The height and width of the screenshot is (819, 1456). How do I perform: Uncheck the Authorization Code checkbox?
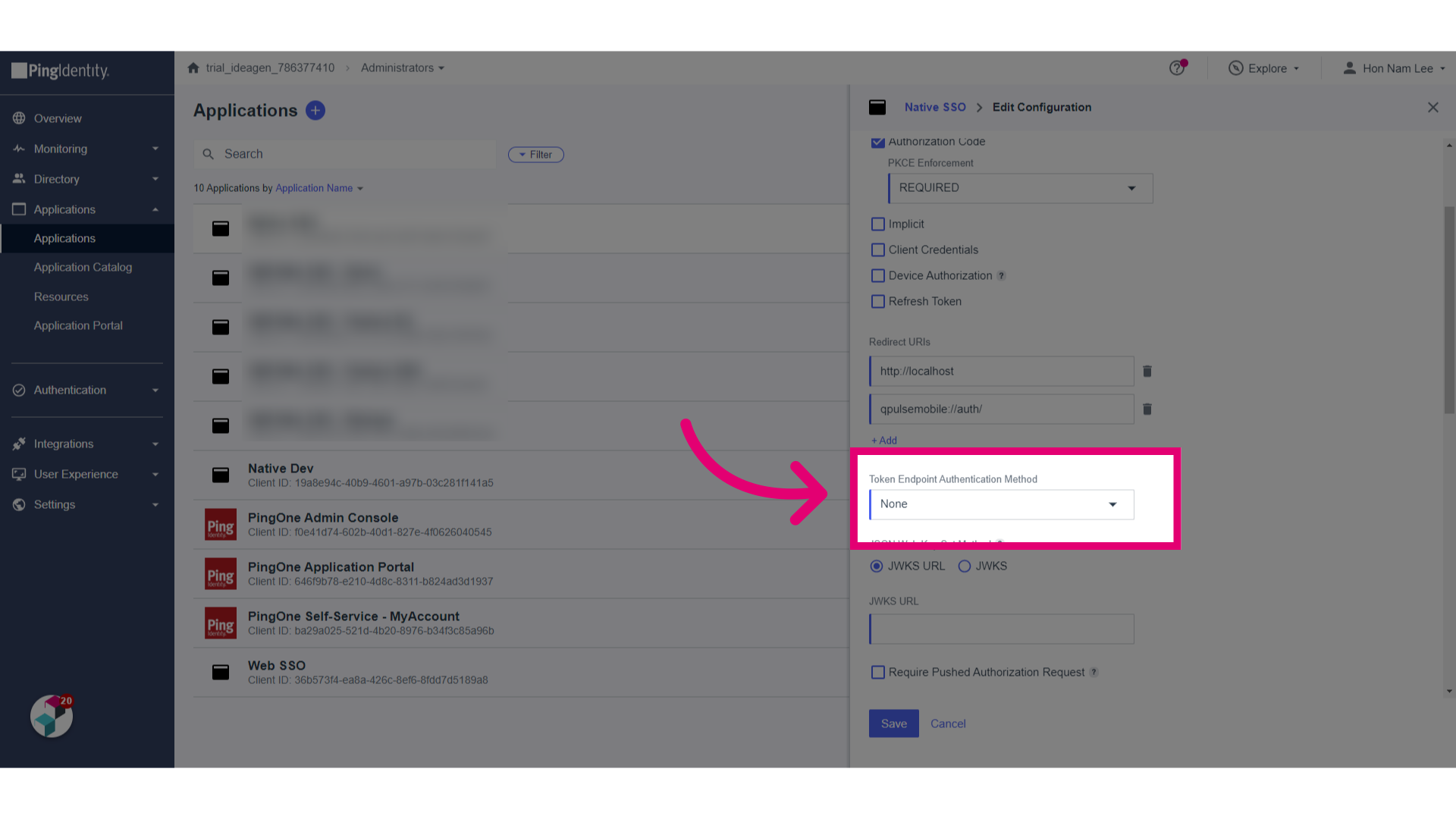click(x=878, y=142)
